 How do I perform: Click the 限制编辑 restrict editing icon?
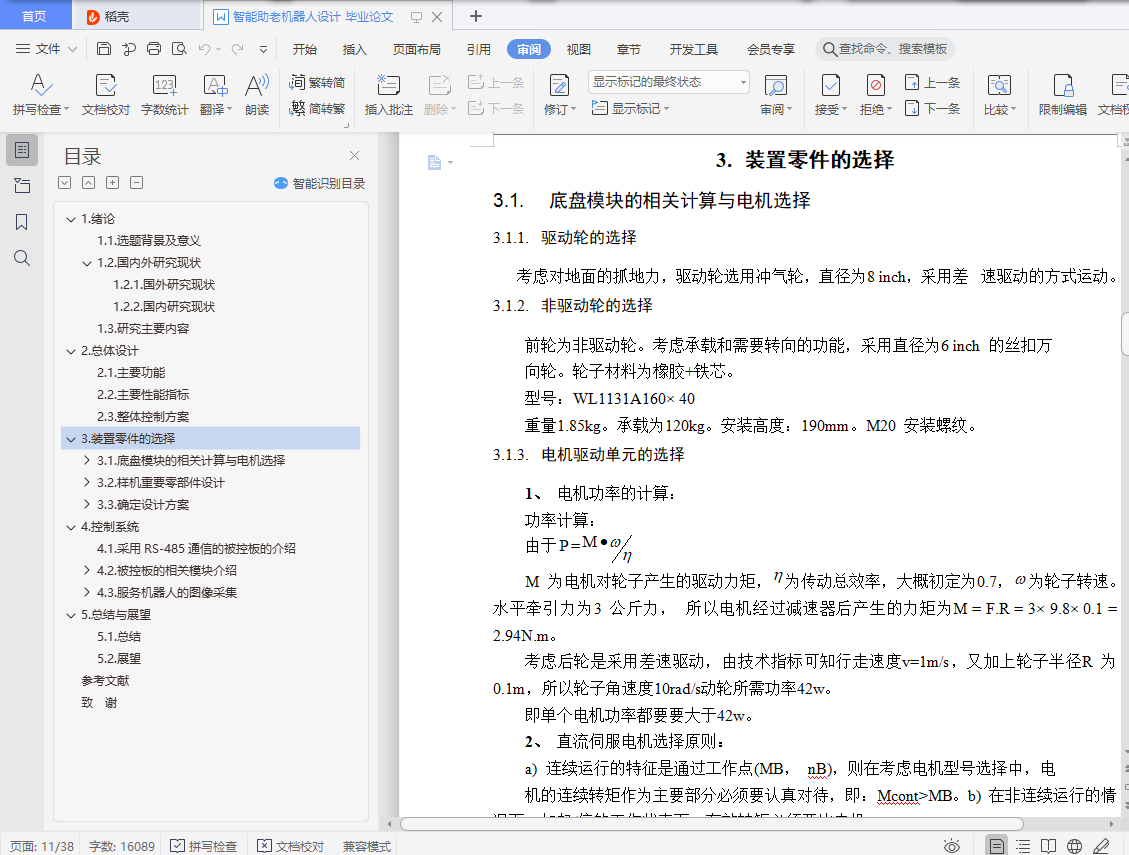point(1063,94)
